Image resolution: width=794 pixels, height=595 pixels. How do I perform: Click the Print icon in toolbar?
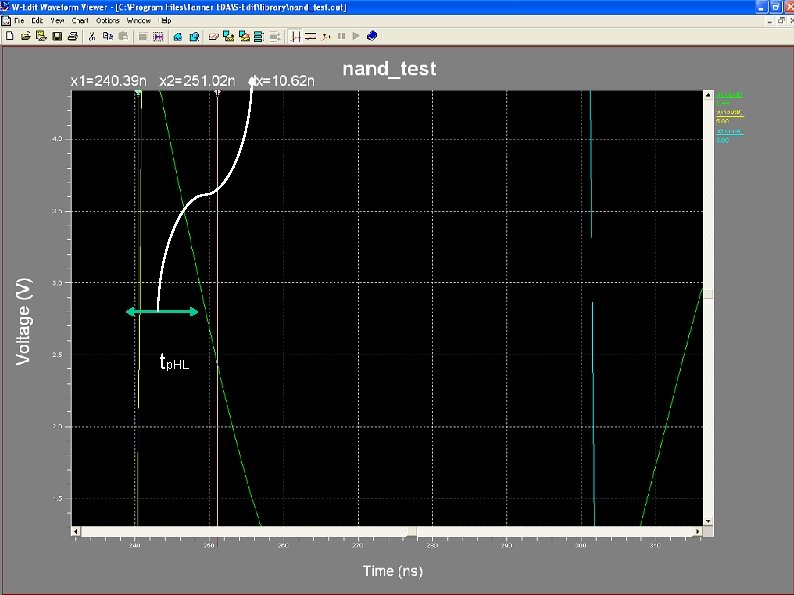[72, 36]
